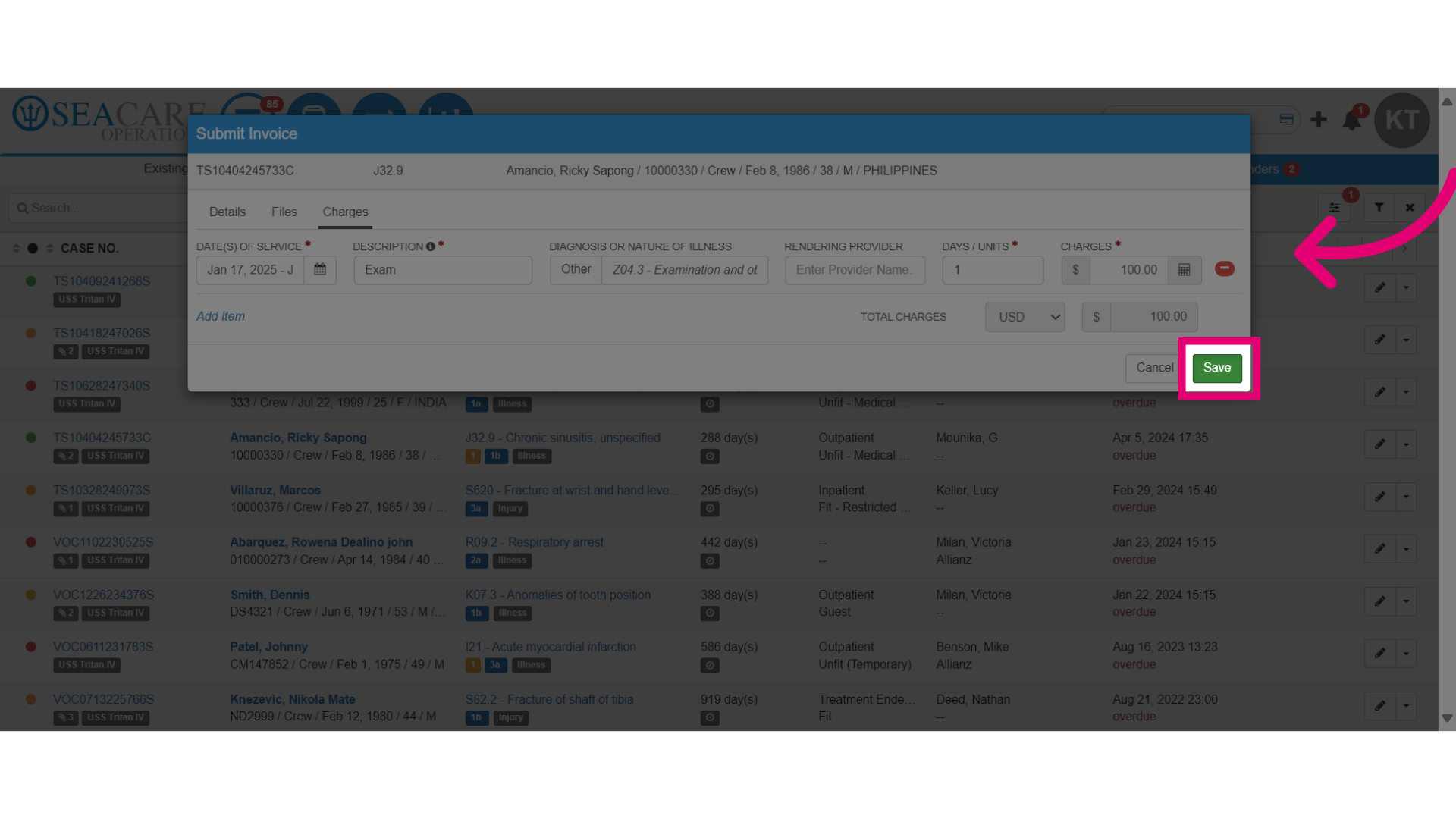
Task: Click the Add Item link
Action: 221,316
